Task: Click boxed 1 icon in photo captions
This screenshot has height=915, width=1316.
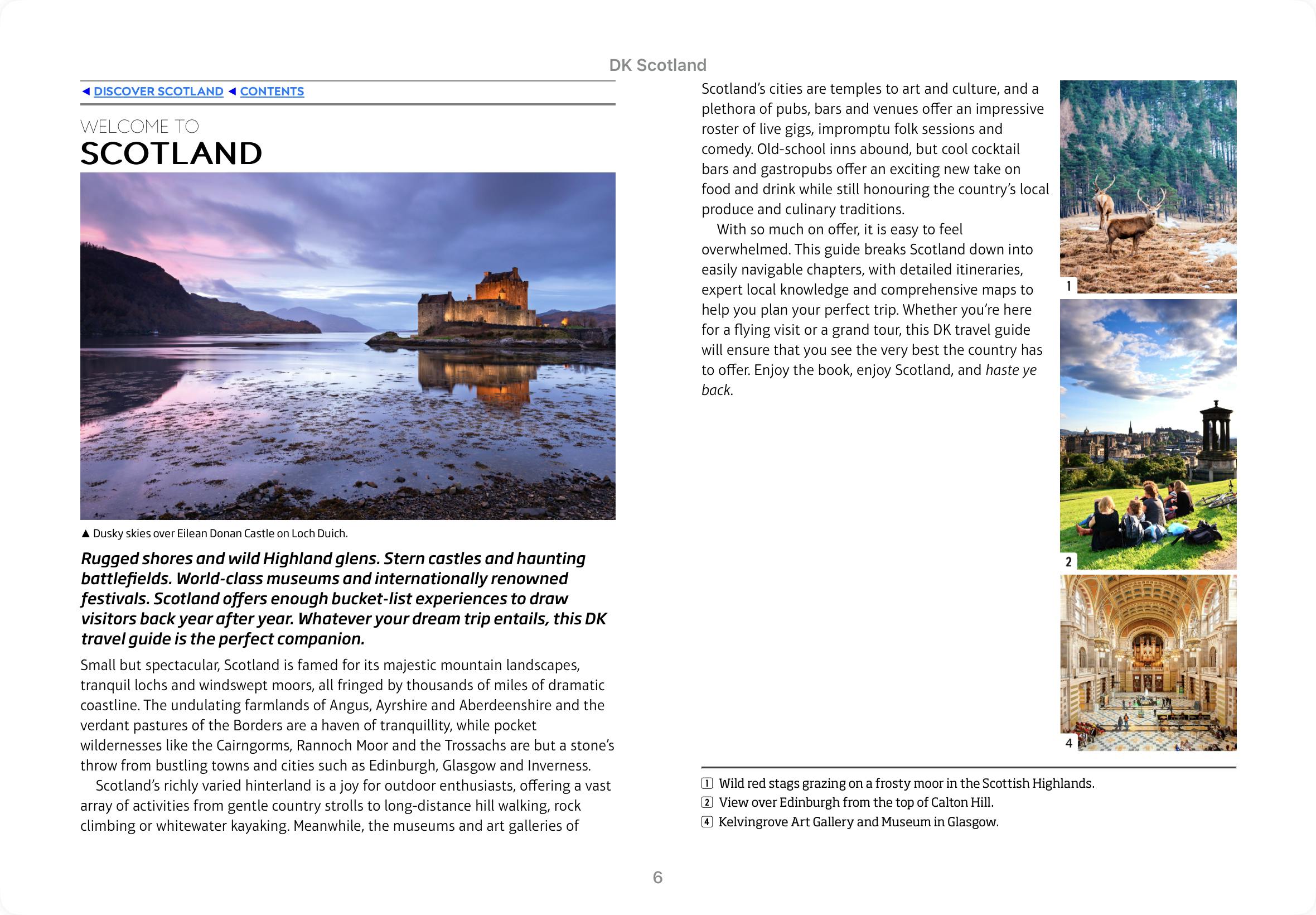Action: pos(707,783)
